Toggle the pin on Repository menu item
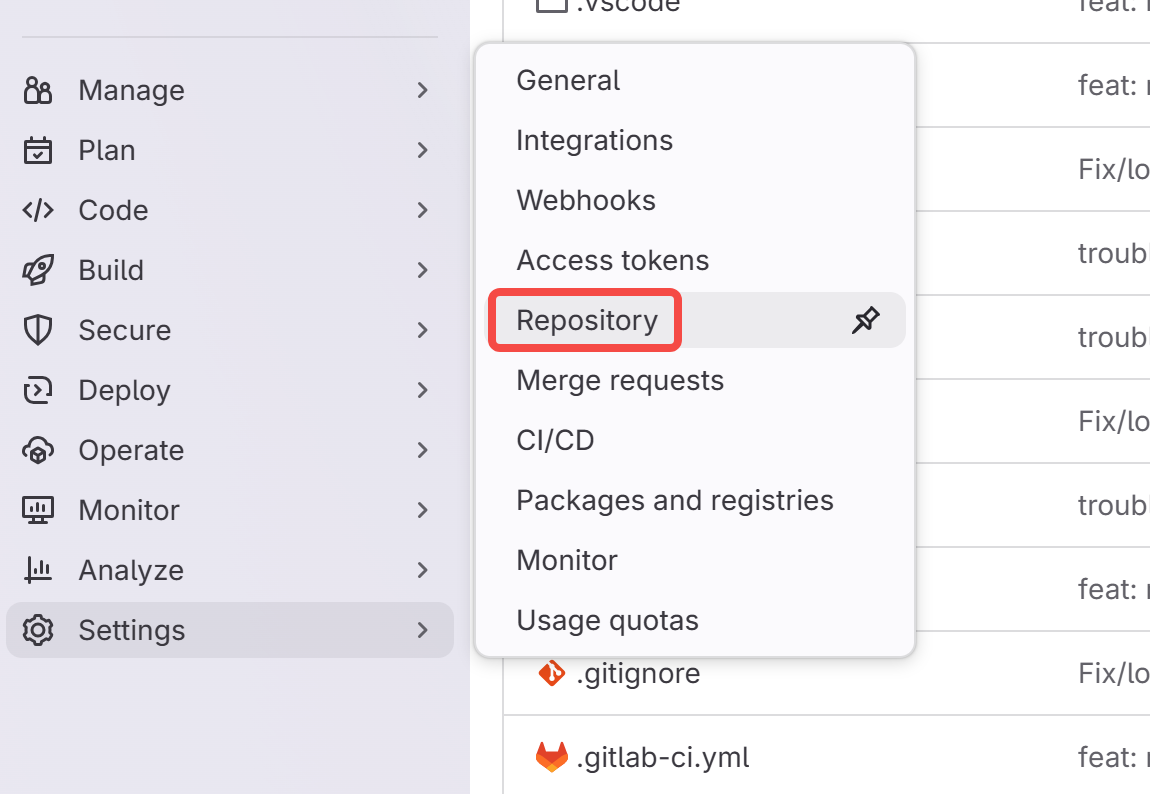The height and width of the screenshot is (794, 1150). 865,320
